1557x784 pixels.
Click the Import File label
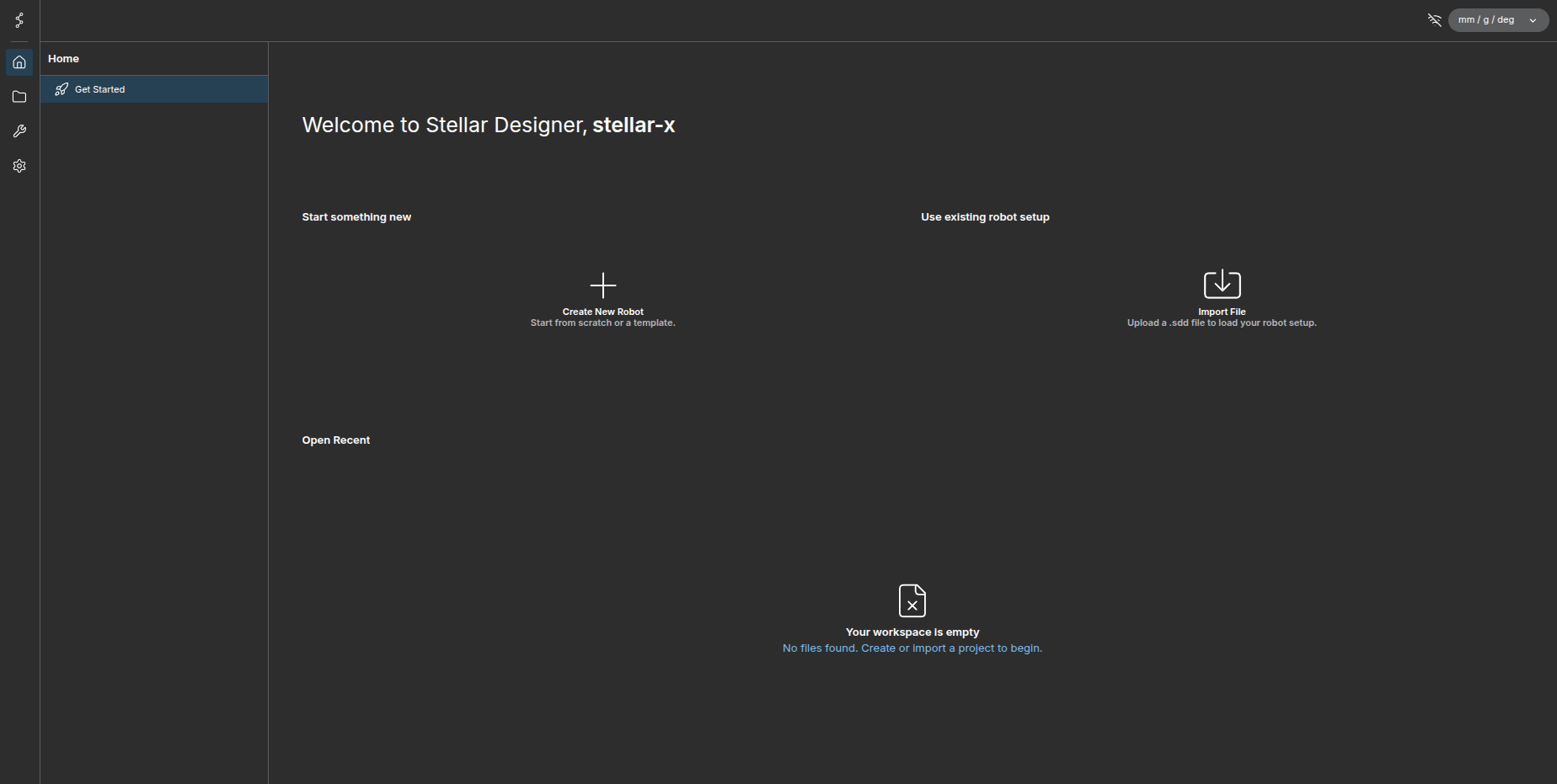(x=1222, y=312)
